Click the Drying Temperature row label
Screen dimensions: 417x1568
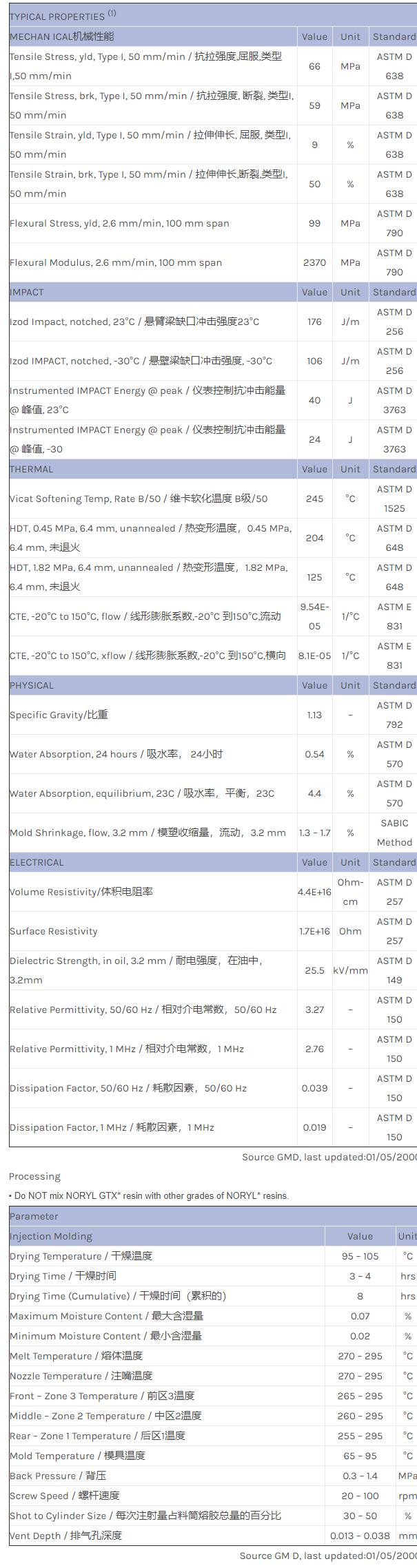pyautogui.click(x=81, y=1256)
